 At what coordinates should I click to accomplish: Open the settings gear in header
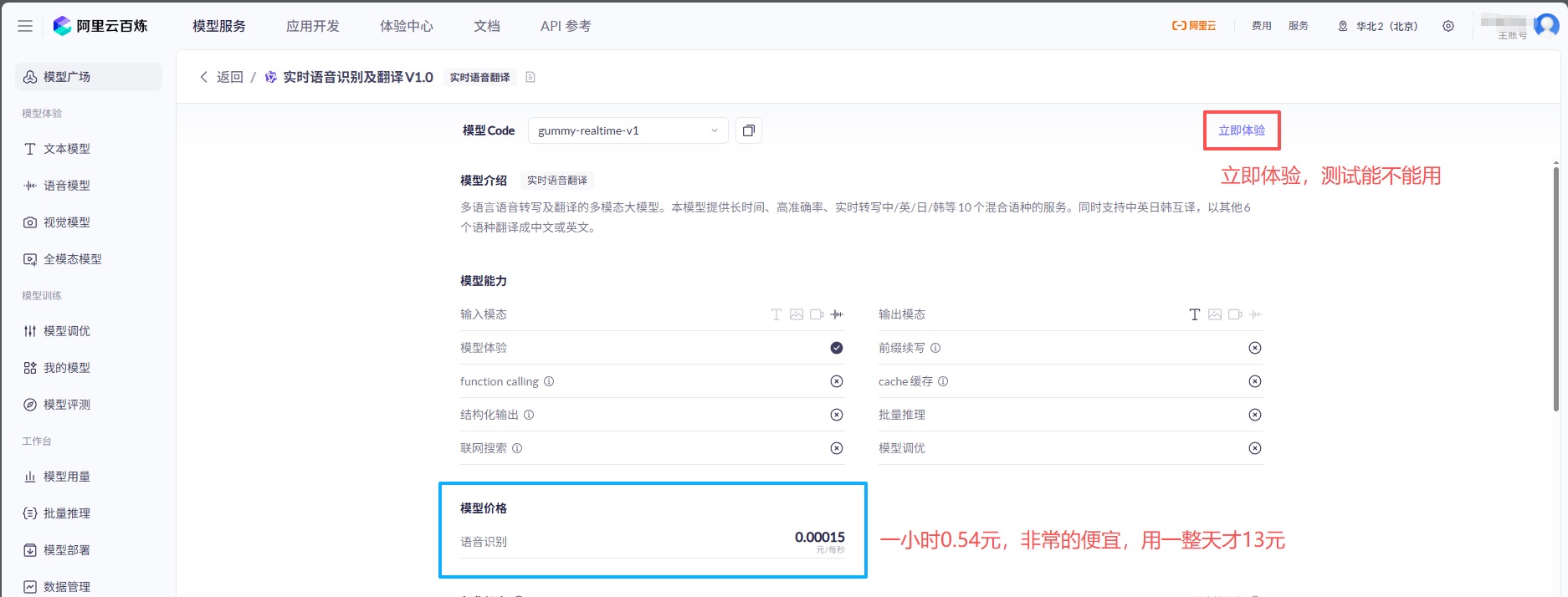point(1448,26)
